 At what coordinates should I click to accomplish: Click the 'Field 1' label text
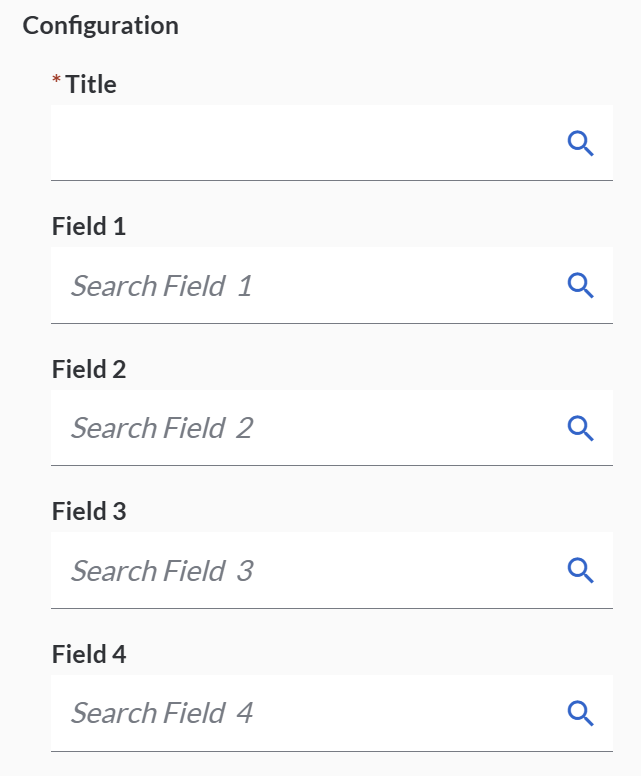(x=89, y=227)
